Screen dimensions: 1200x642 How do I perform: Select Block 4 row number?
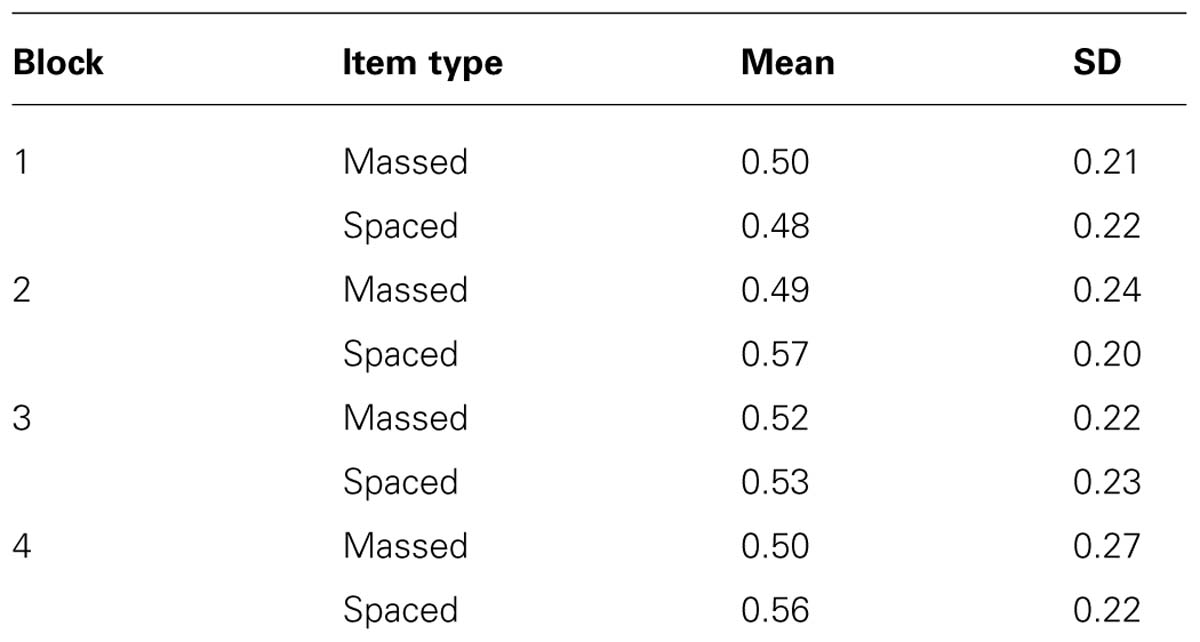tap(23, 546)
